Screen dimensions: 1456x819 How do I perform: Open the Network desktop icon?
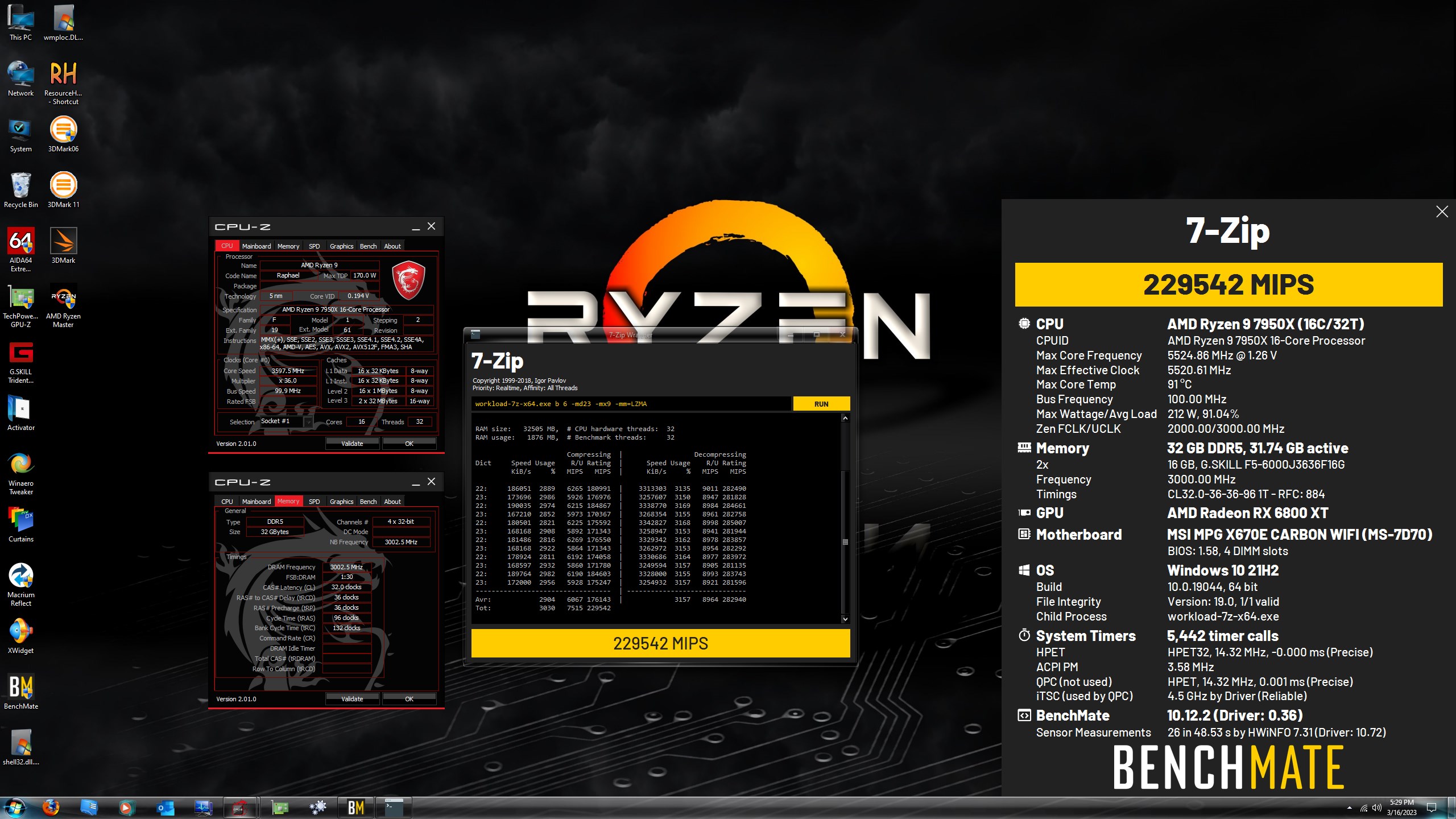(x=20, y=78)
